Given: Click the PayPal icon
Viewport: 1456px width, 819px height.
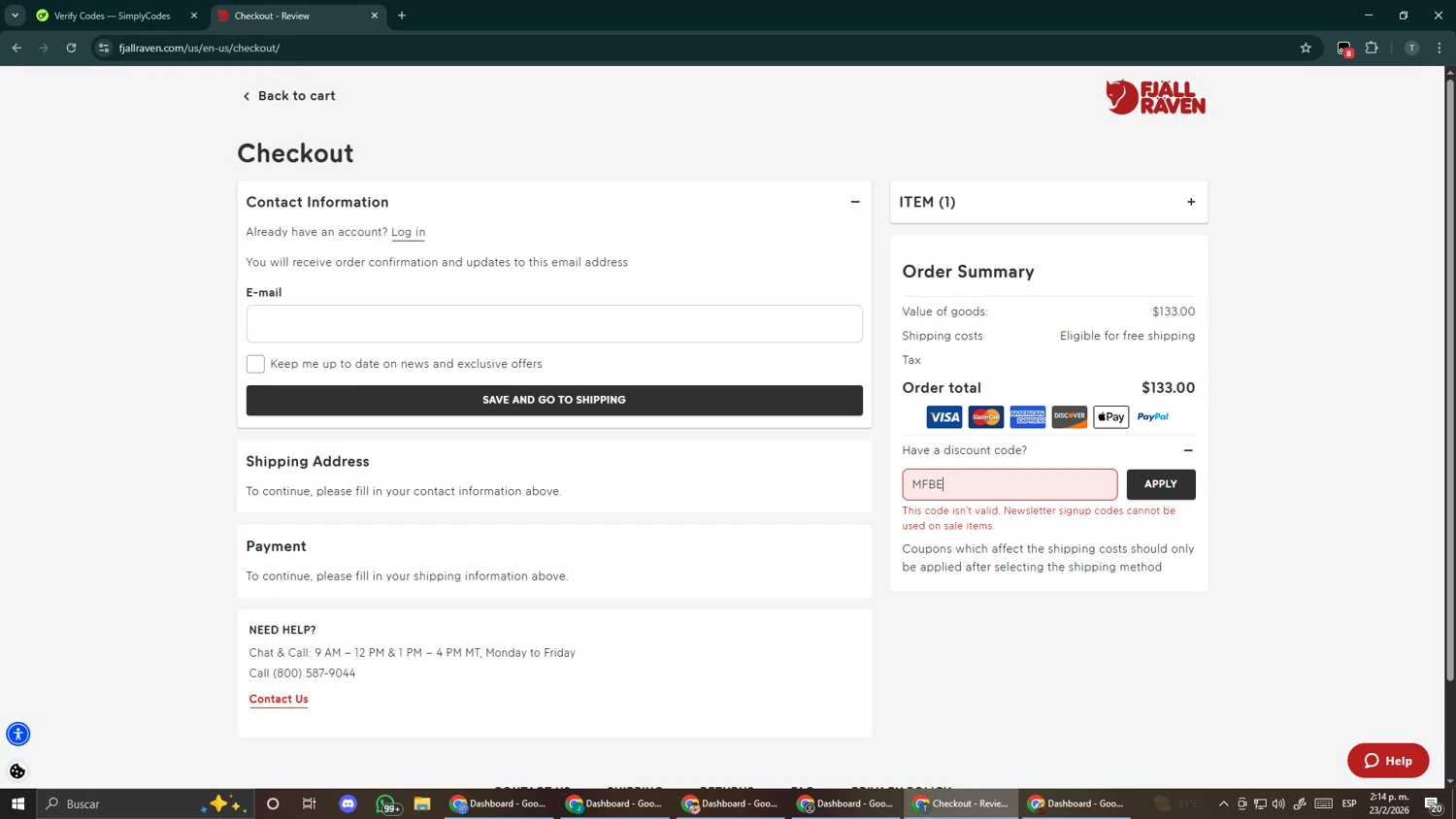Looking at the screenshot, I should 1152,417.
